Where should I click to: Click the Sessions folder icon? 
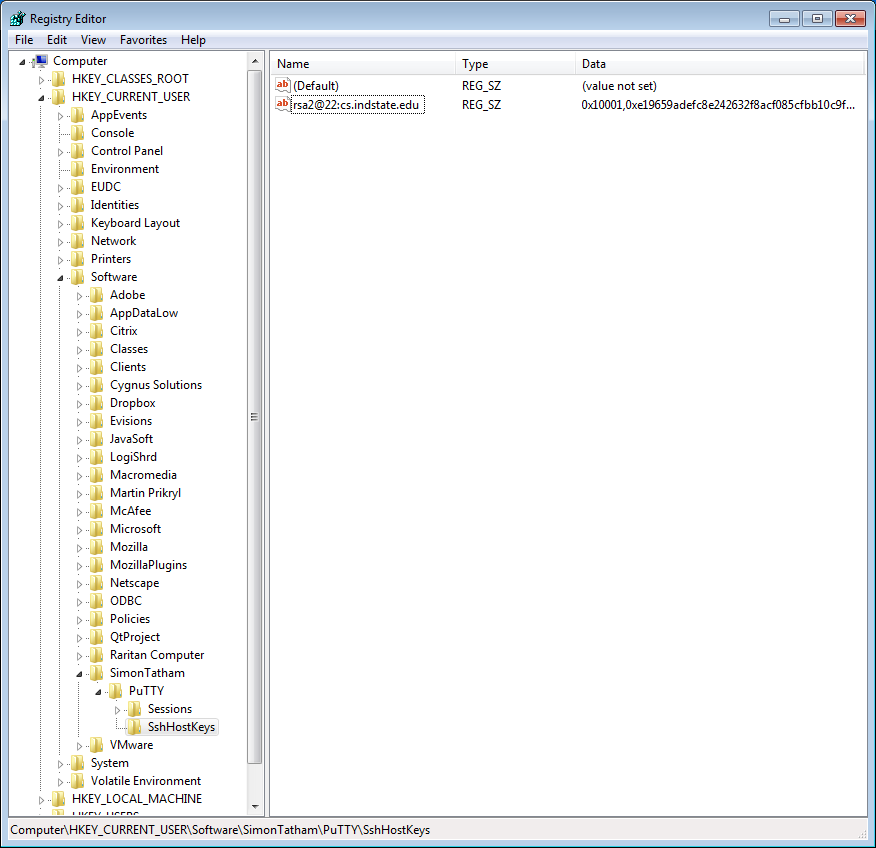coord(135,709)
